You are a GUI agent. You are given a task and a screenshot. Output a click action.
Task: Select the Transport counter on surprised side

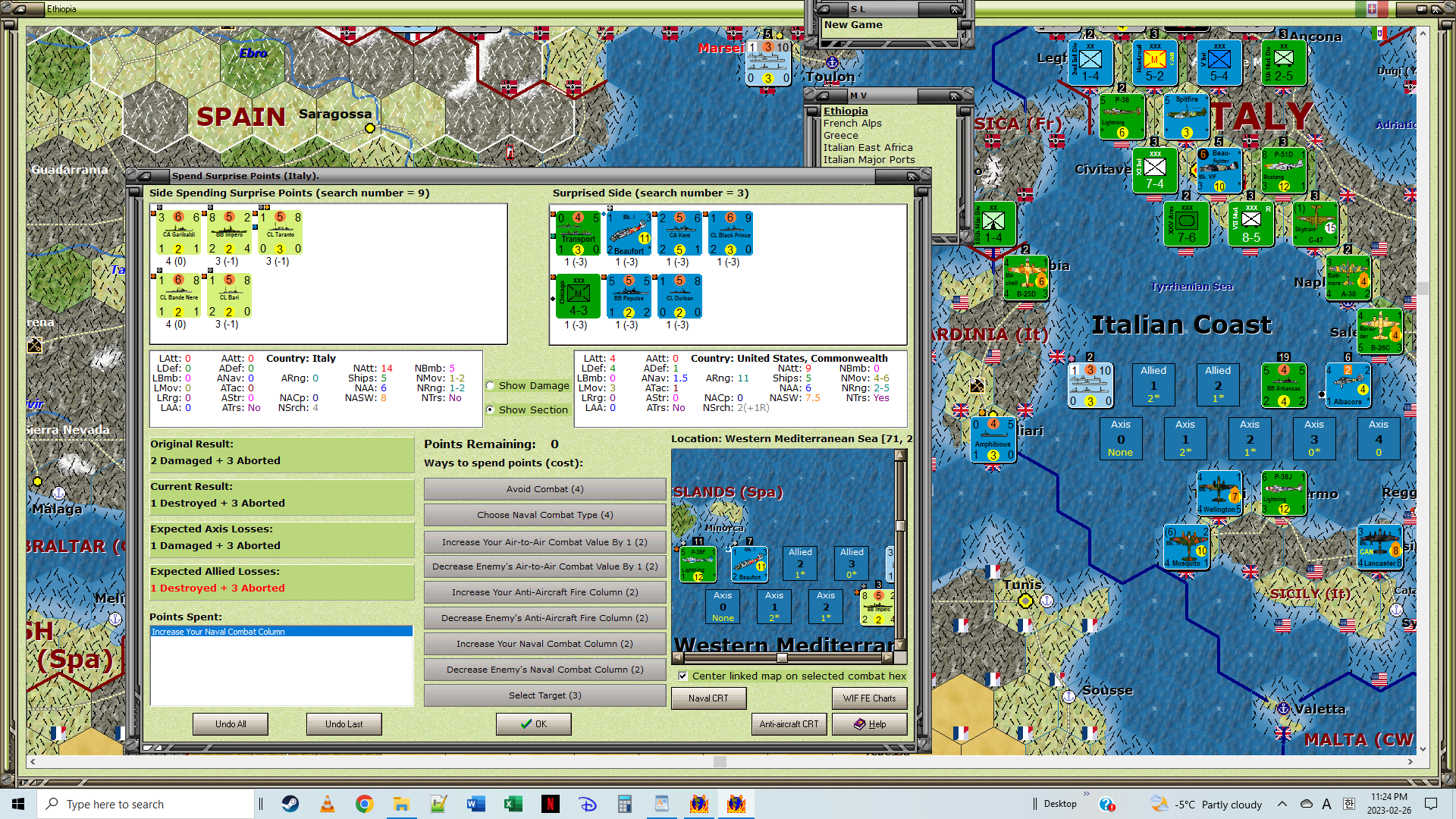pyautogui.click(x=578, y=234)
